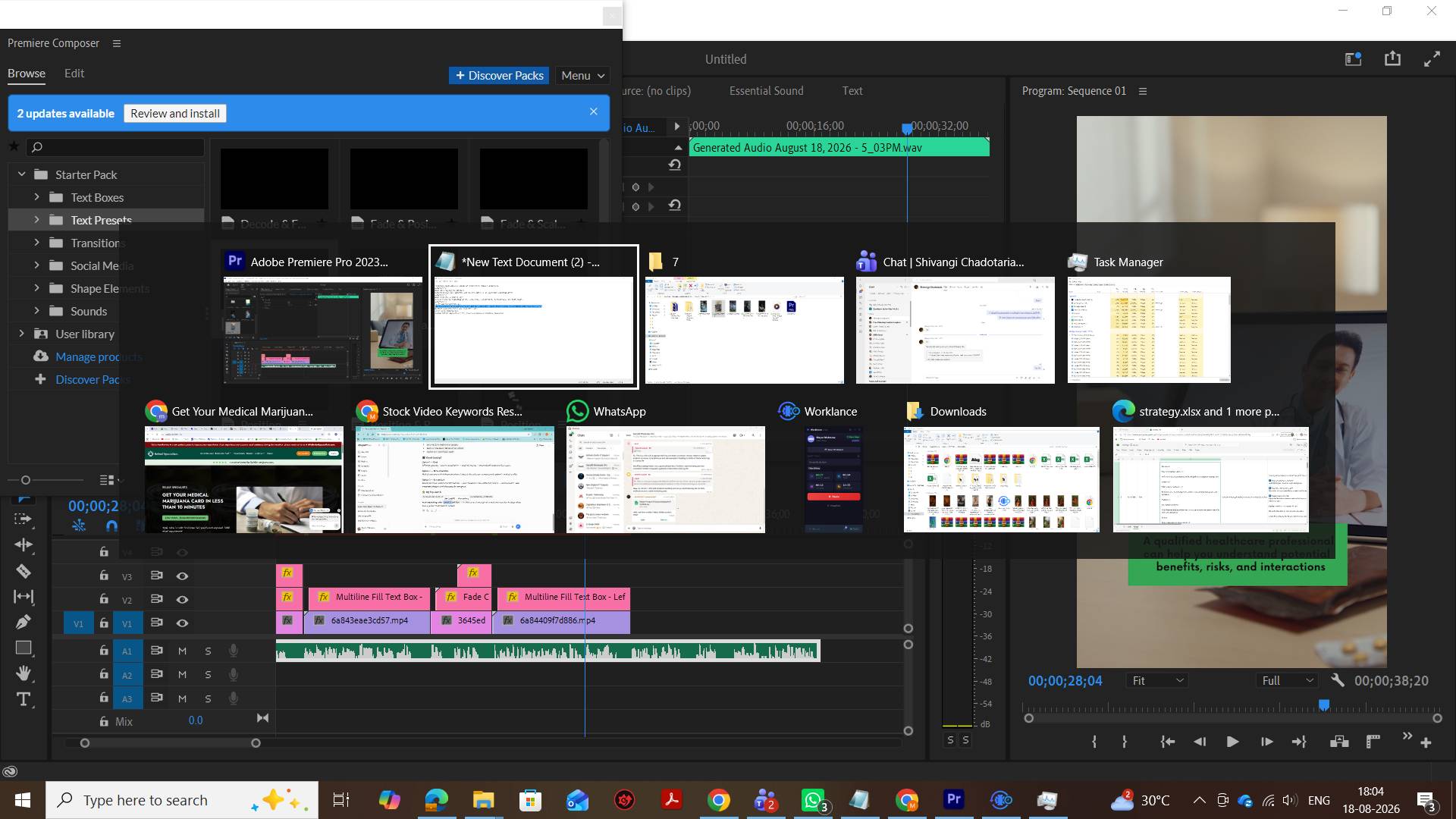Select the Pen tool
Viewport: 1456px width, 819px height.
click(x=23, y=623)
